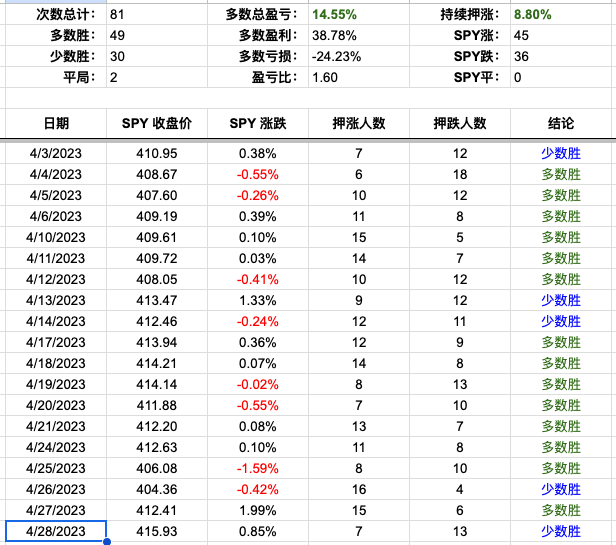Select the total count value 81

tap(117, 15)
